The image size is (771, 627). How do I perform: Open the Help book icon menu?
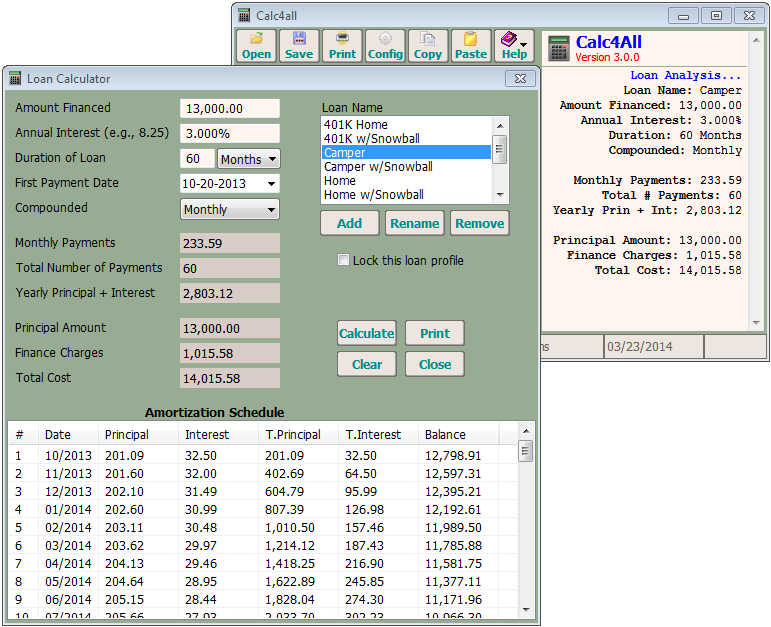pyautogui.click(x=514, y=46)
